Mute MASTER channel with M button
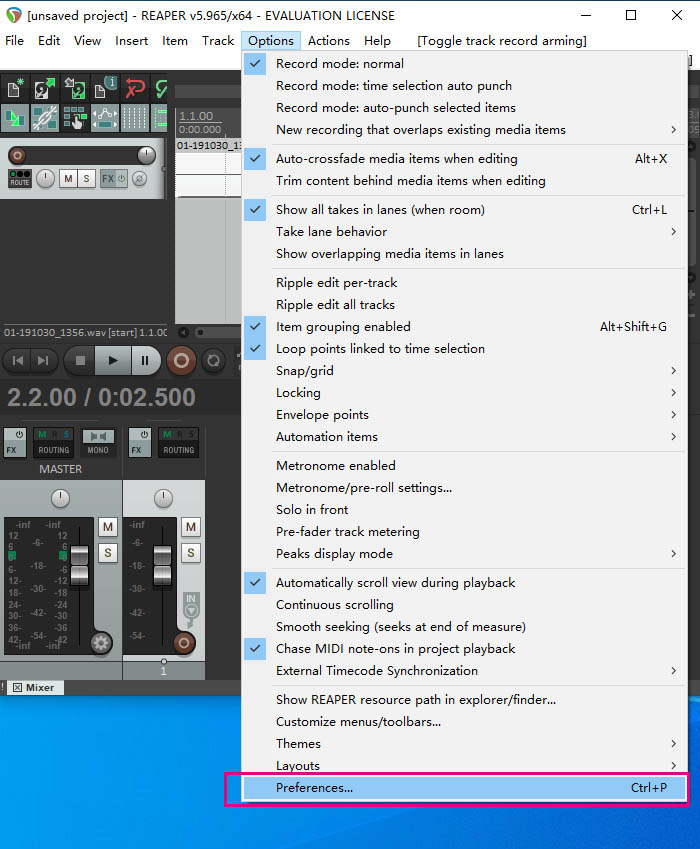 [x=108, y=527]
